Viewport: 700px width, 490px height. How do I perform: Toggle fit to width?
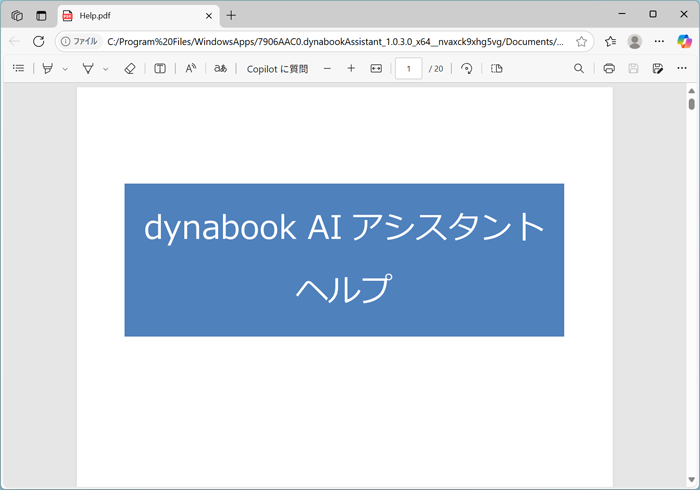[x=376, y=68]
